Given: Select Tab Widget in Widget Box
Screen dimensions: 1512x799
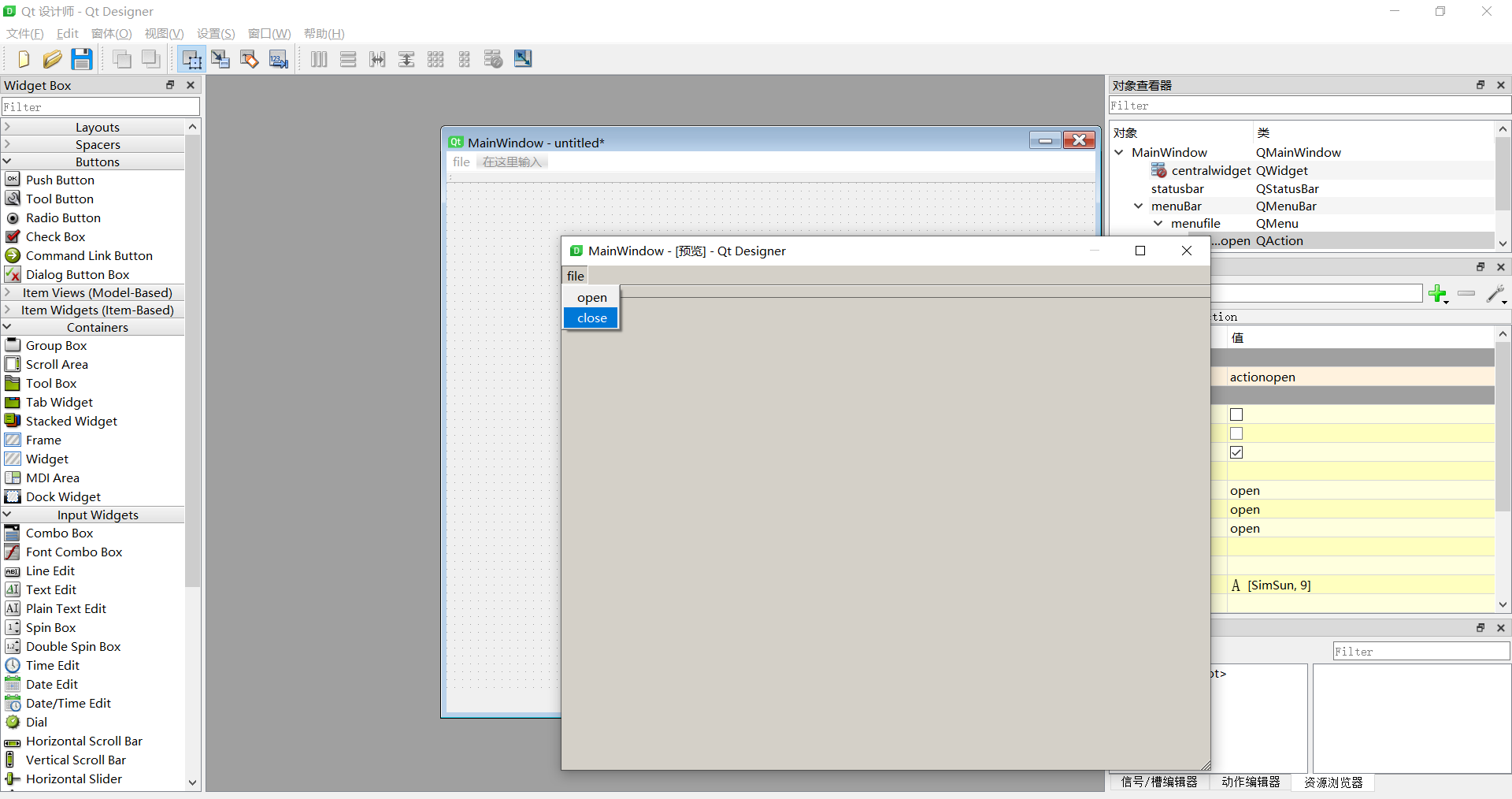Looking at the screenshot, I should 59,402.
